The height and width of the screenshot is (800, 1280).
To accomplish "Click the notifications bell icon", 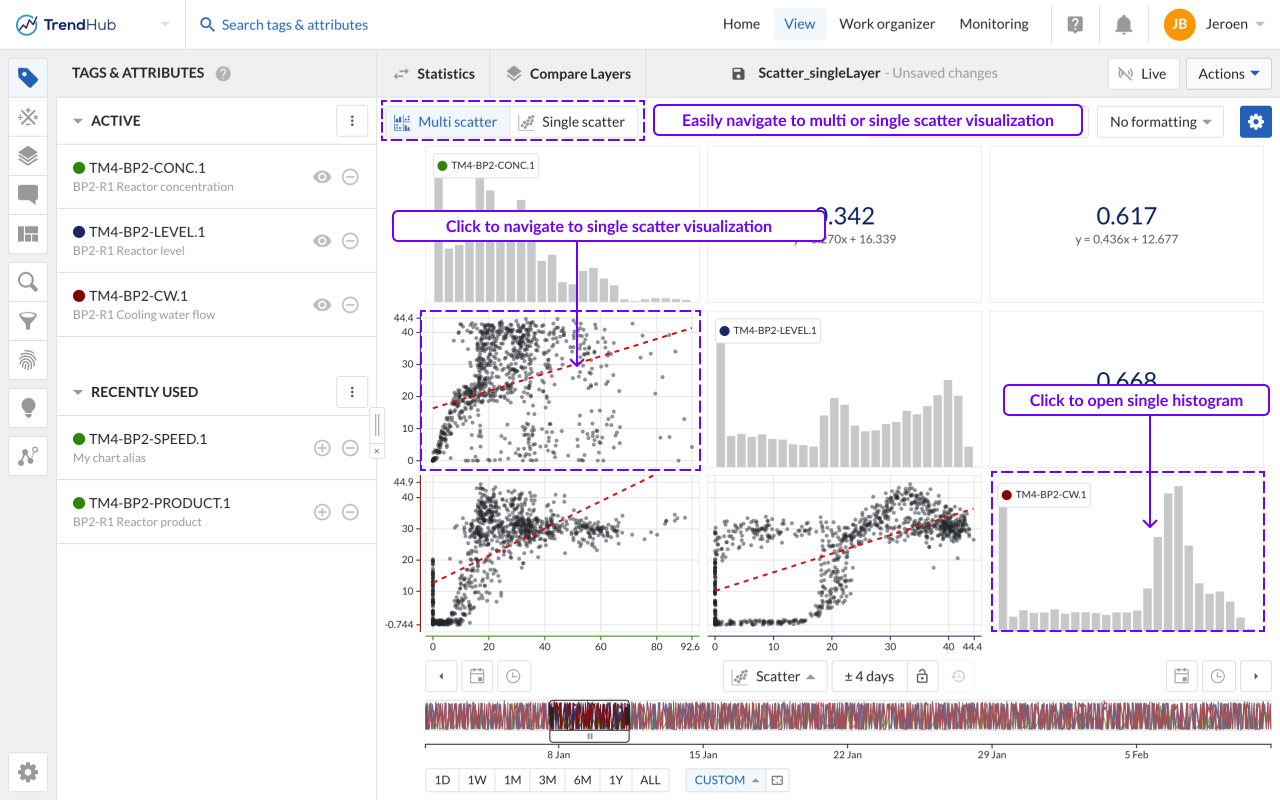I will click(x=1124, y=24).
